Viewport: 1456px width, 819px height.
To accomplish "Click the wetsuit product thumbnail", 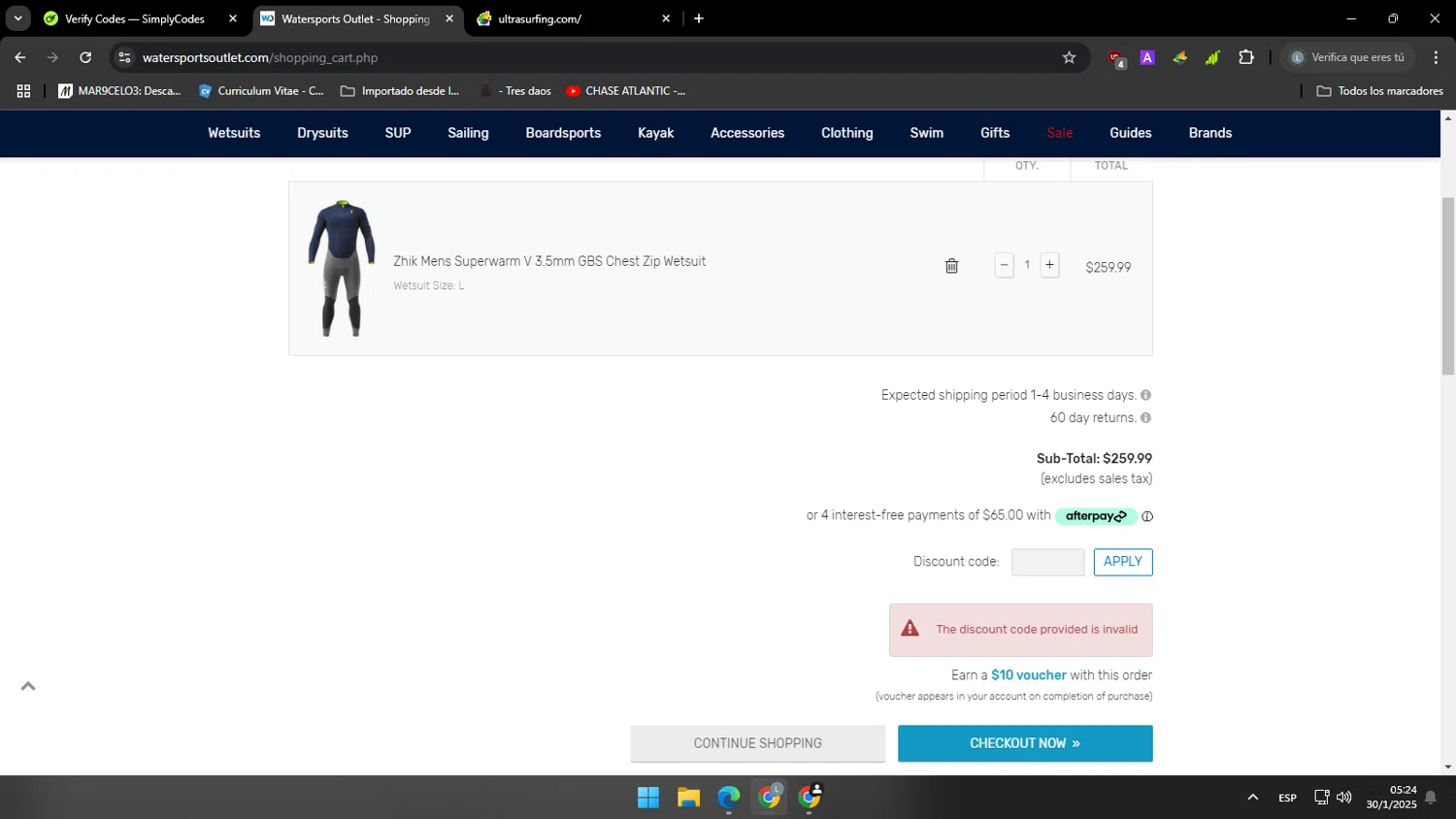I will (x=342, y=269).
